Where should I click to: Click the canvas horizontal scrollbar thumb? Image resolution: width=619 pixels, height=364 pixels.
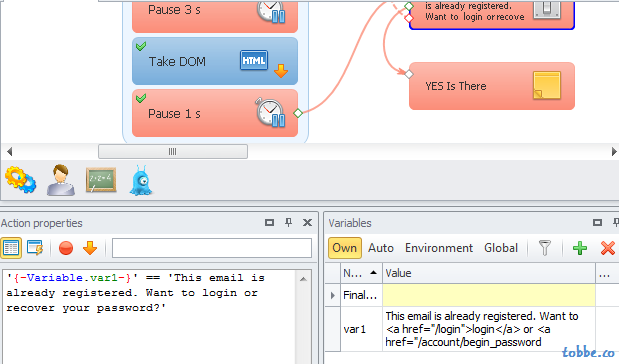click(173, 152)
